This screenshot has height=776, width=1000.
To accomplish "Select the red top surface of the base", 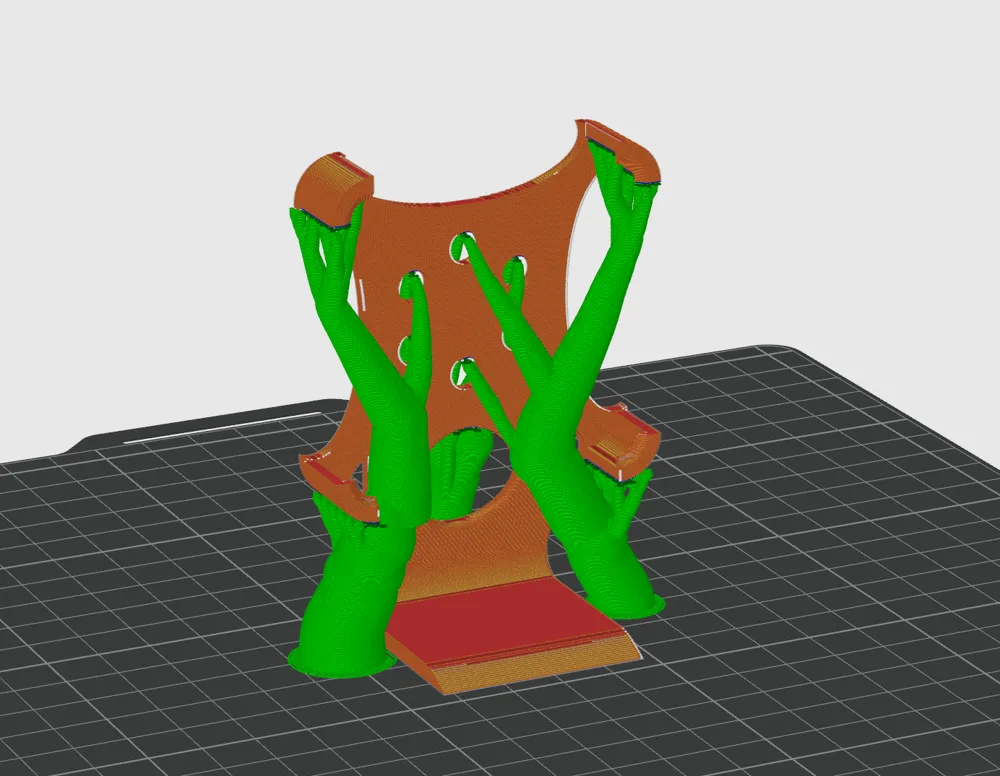I will point(500,620).
